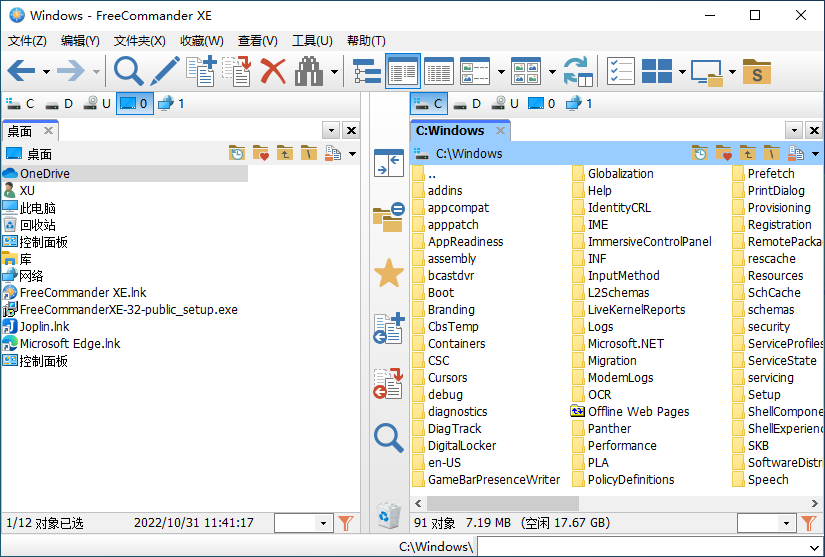Switch to the list view mode

[x=403, y=70]
